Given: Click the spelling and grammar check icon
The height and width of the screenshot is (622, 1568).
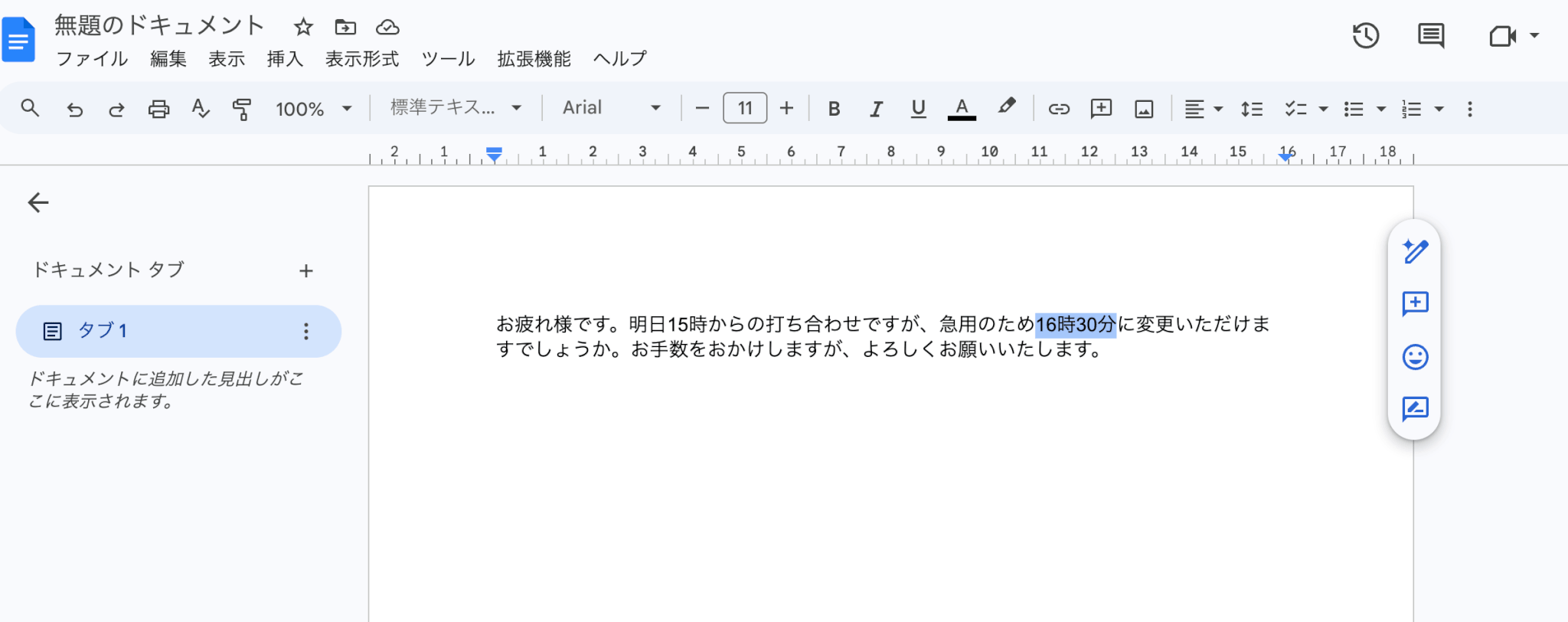Looking at the screenshot, I should point(201,109).
